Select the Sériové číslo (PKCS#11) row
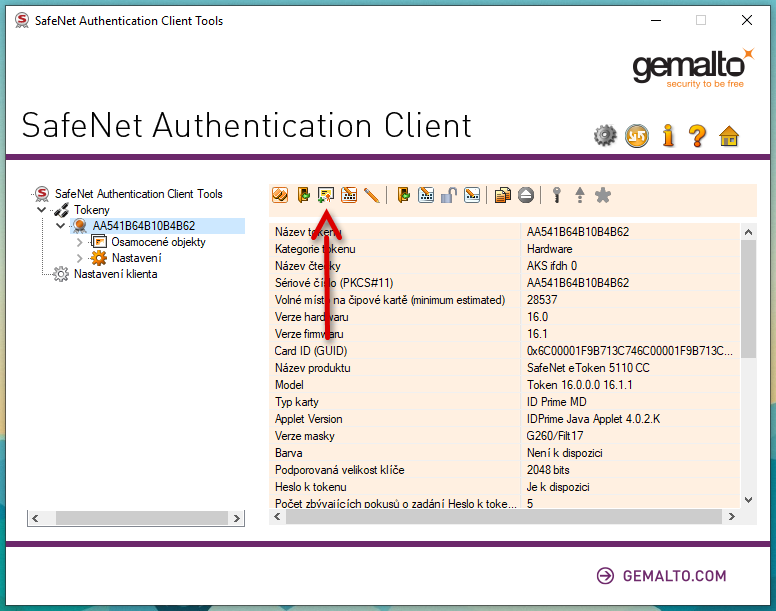Viewport: 776px width, 611px height. [x=504, y=283]
